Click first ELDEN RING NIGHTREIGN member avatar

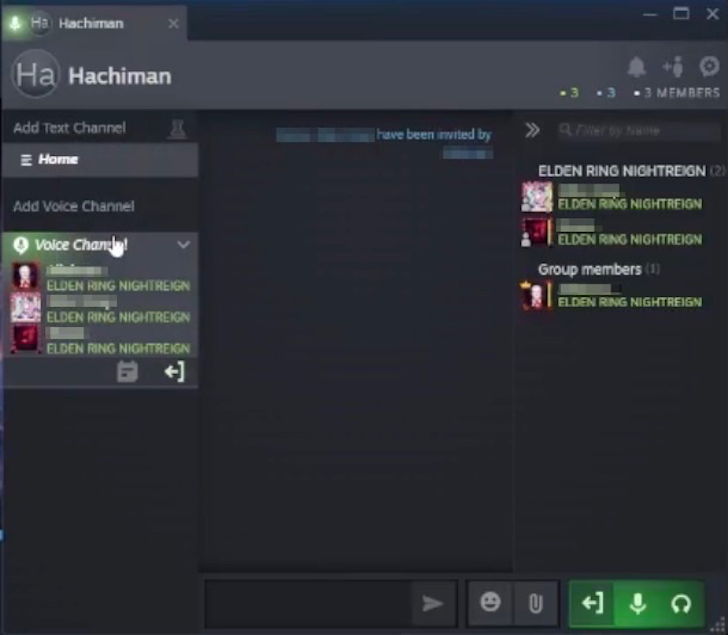[x=537, y=197]
